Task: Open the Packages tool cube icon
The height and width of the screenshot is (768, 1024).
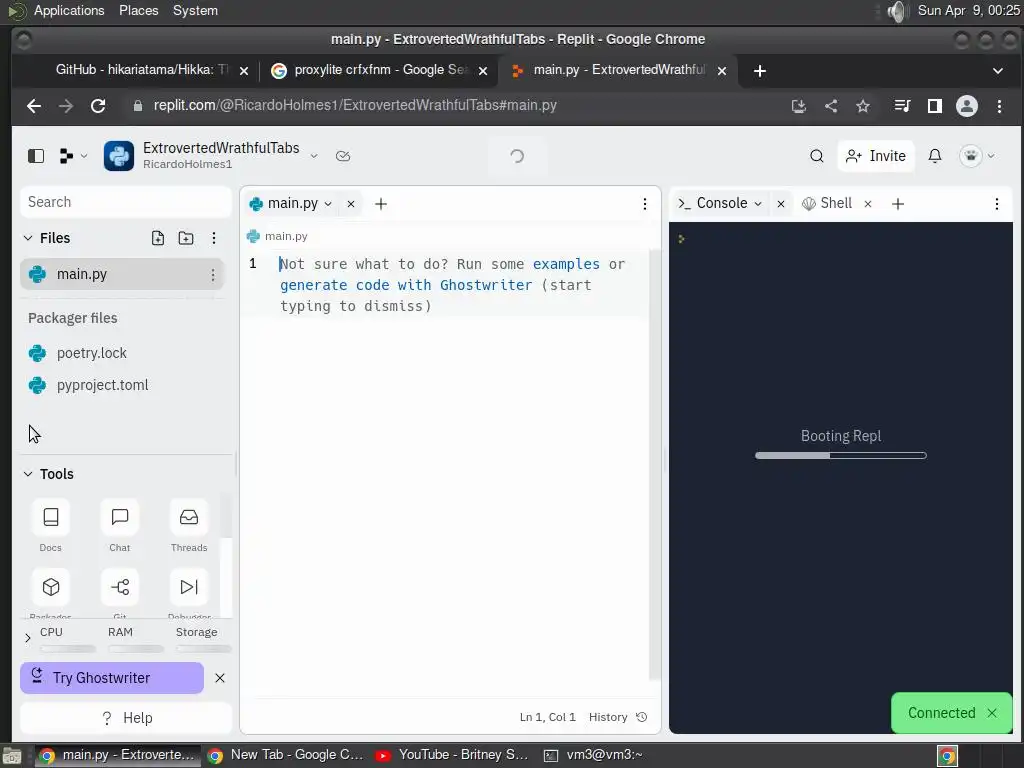Action: click(x=51, y=587)
